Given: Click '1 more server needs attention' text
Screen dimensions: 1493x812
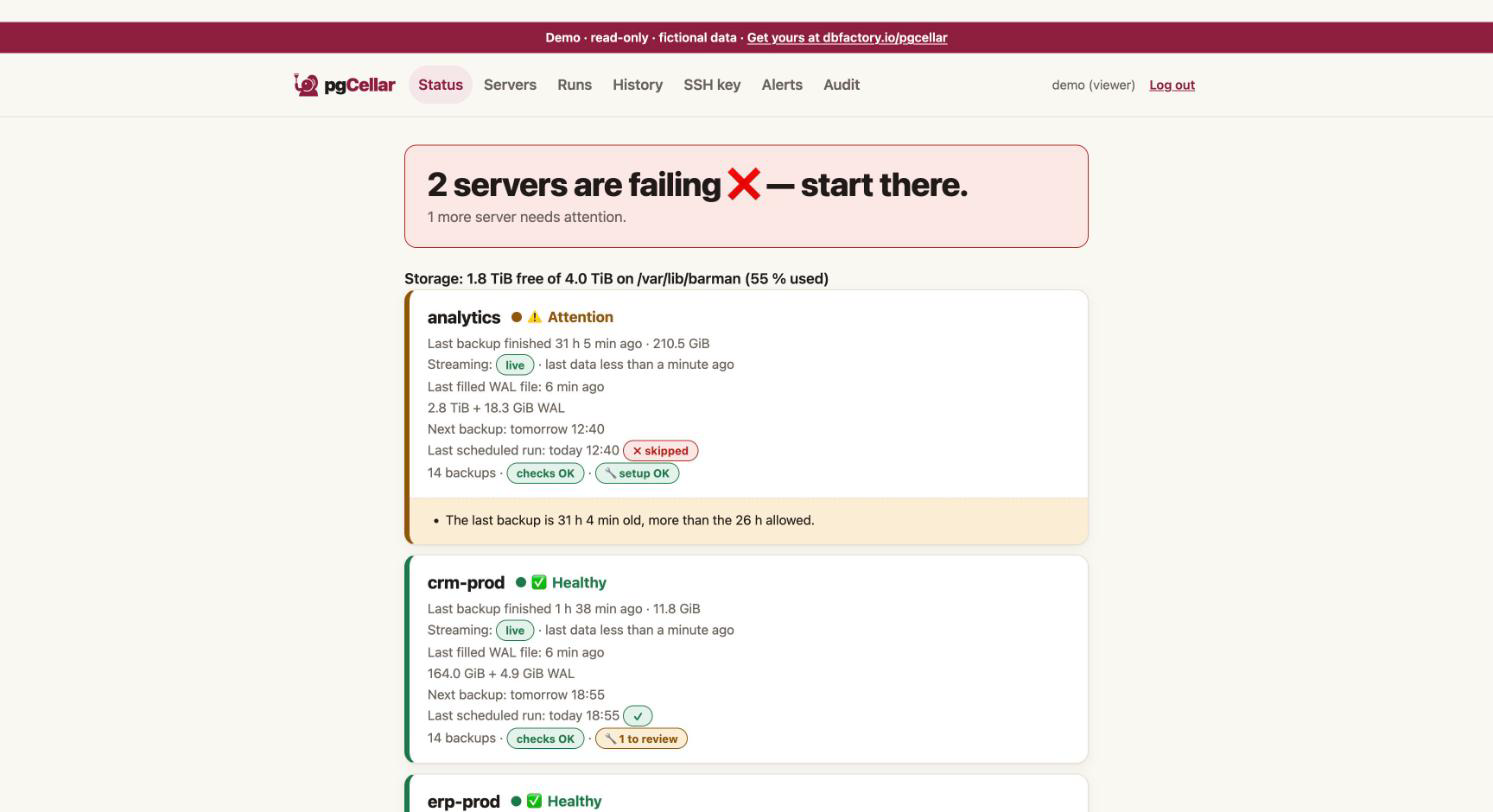Looking at the screenshot, I should point(527,217).
